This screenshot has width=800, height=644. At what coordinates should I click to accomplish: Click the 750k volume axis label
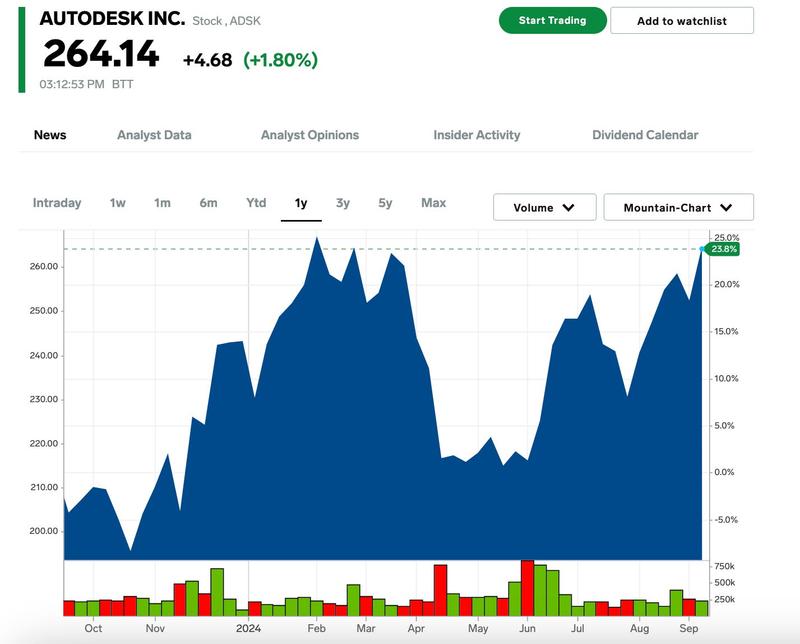click(724, 566)
